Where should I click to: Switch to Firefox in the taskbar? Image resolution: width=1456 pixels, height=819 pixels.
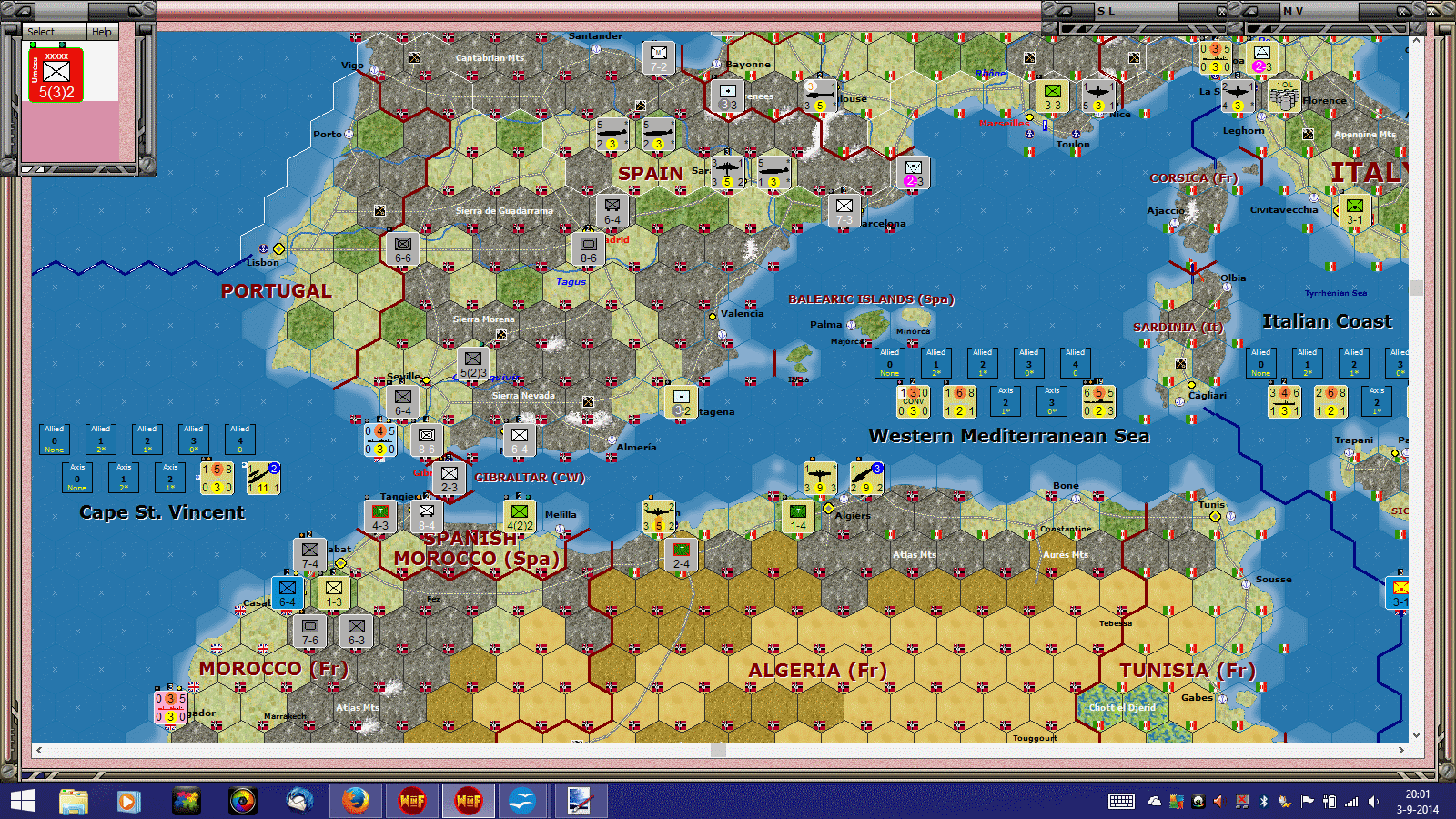(x=355, y=801)
